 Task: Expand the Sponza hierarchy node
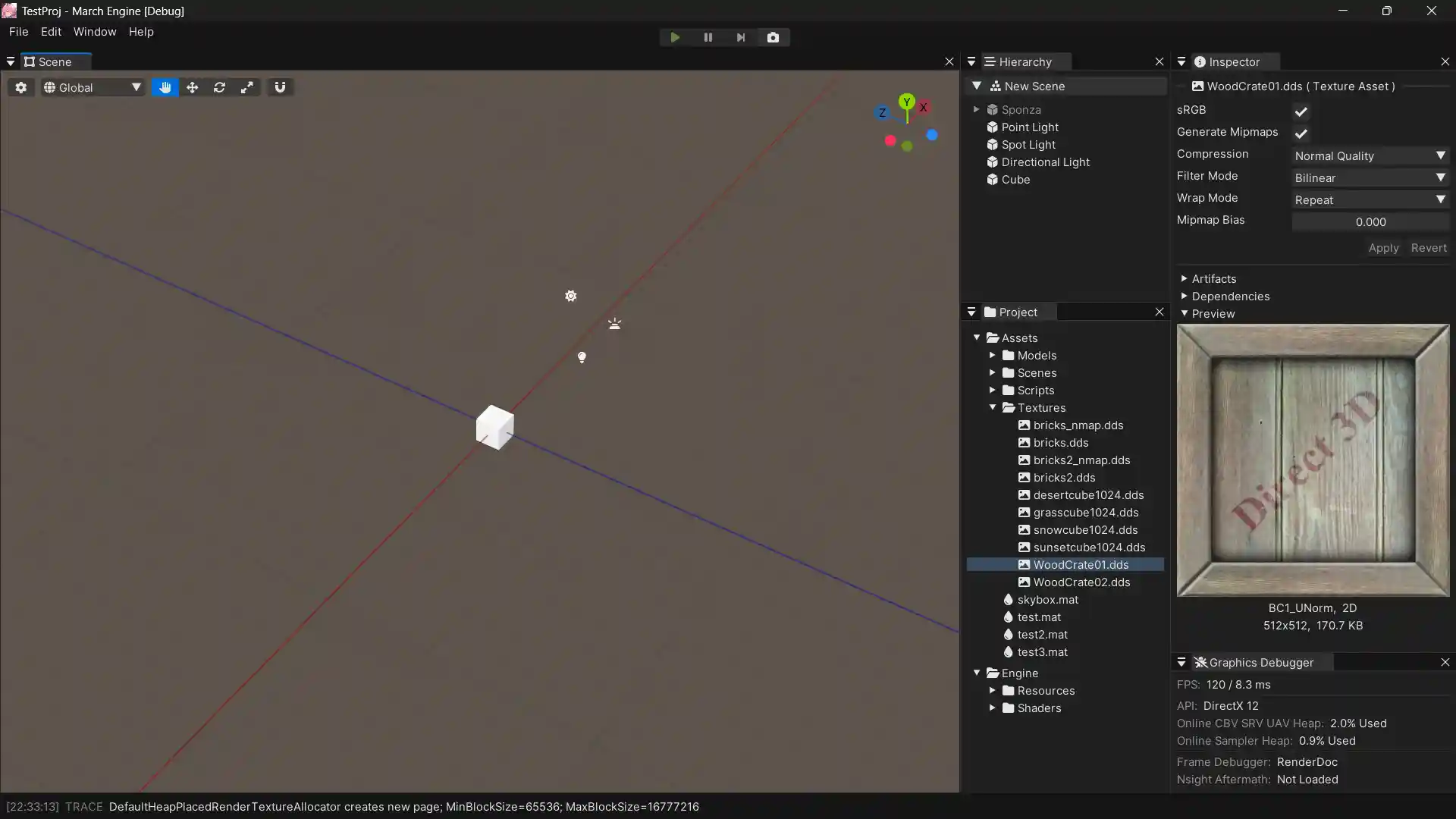click(x=977, y=109)
